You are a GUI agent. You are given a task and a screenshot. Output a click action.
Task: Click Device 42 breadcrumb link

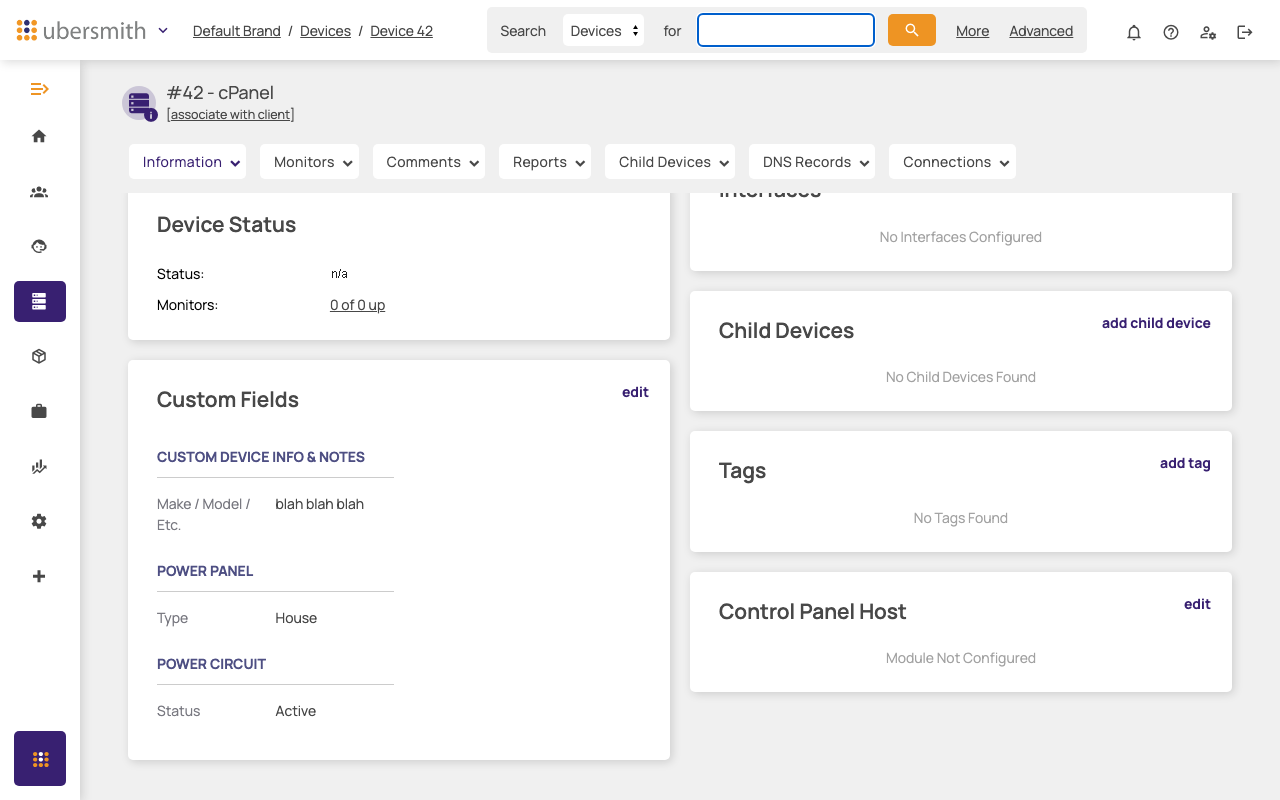click(402, 31)
